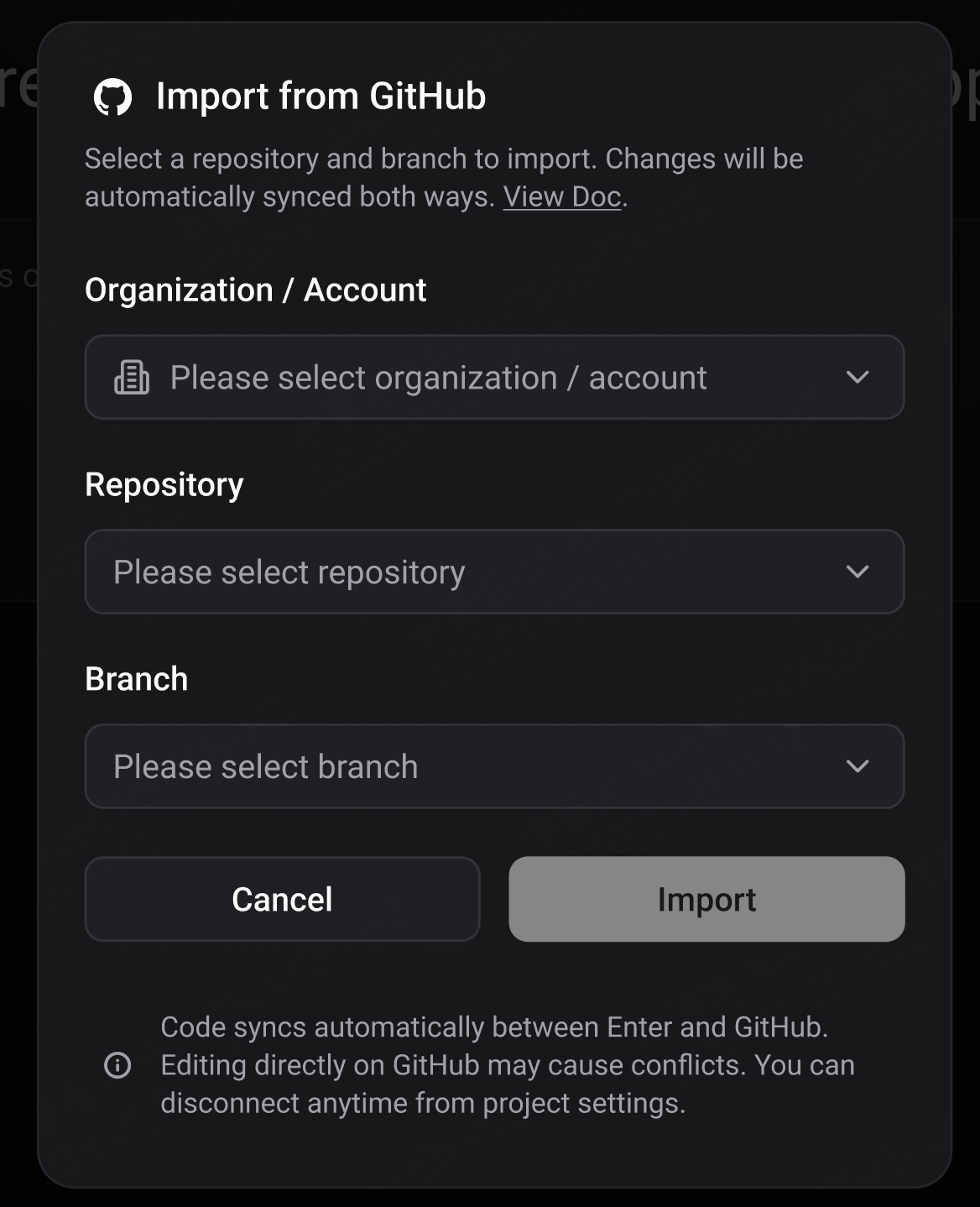Click the Cancel button
Image resolution: width=980 pixels, height=1207 pixels.
282,899
